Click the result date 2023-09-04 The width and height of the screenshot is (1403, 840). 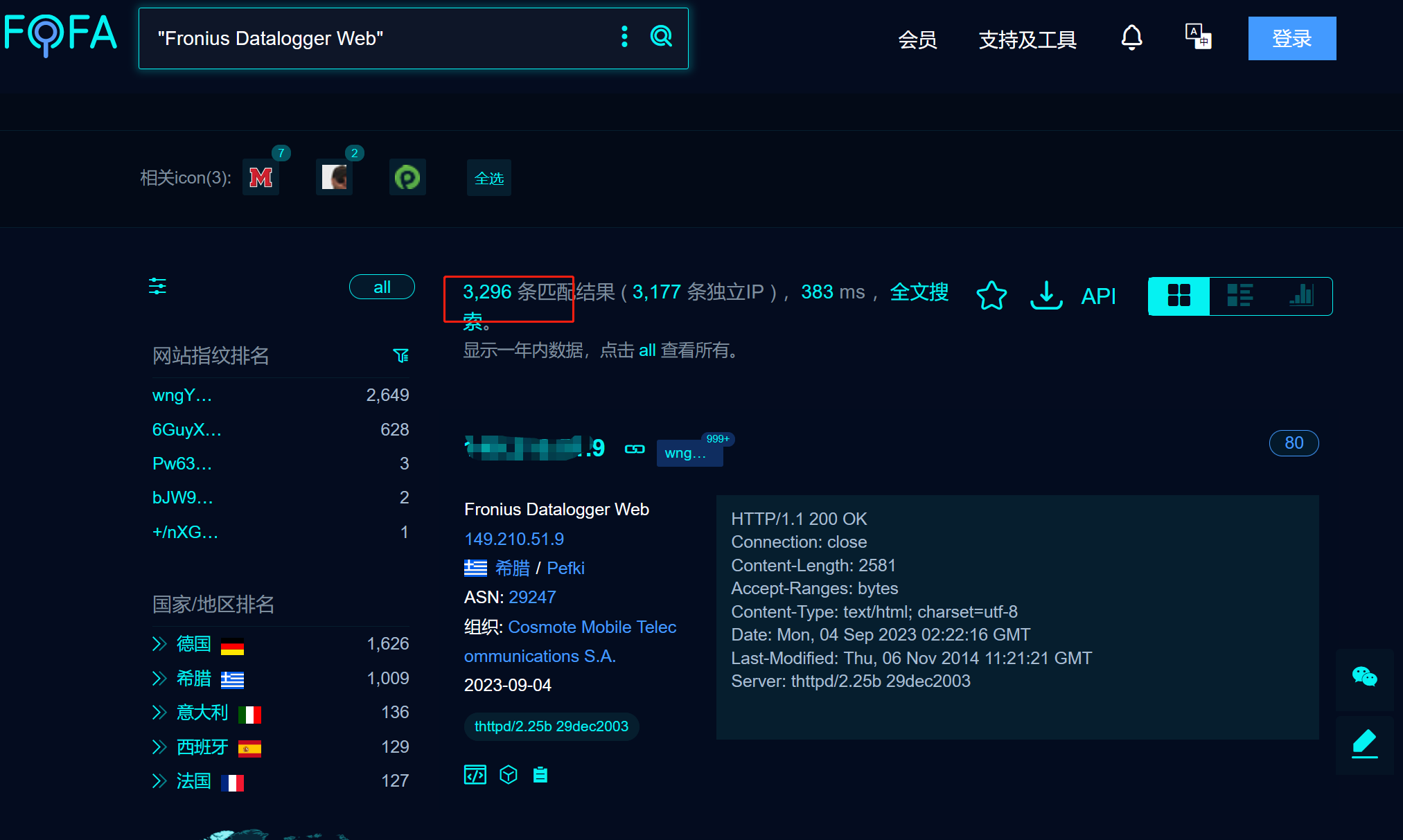[x=507, y=686]
